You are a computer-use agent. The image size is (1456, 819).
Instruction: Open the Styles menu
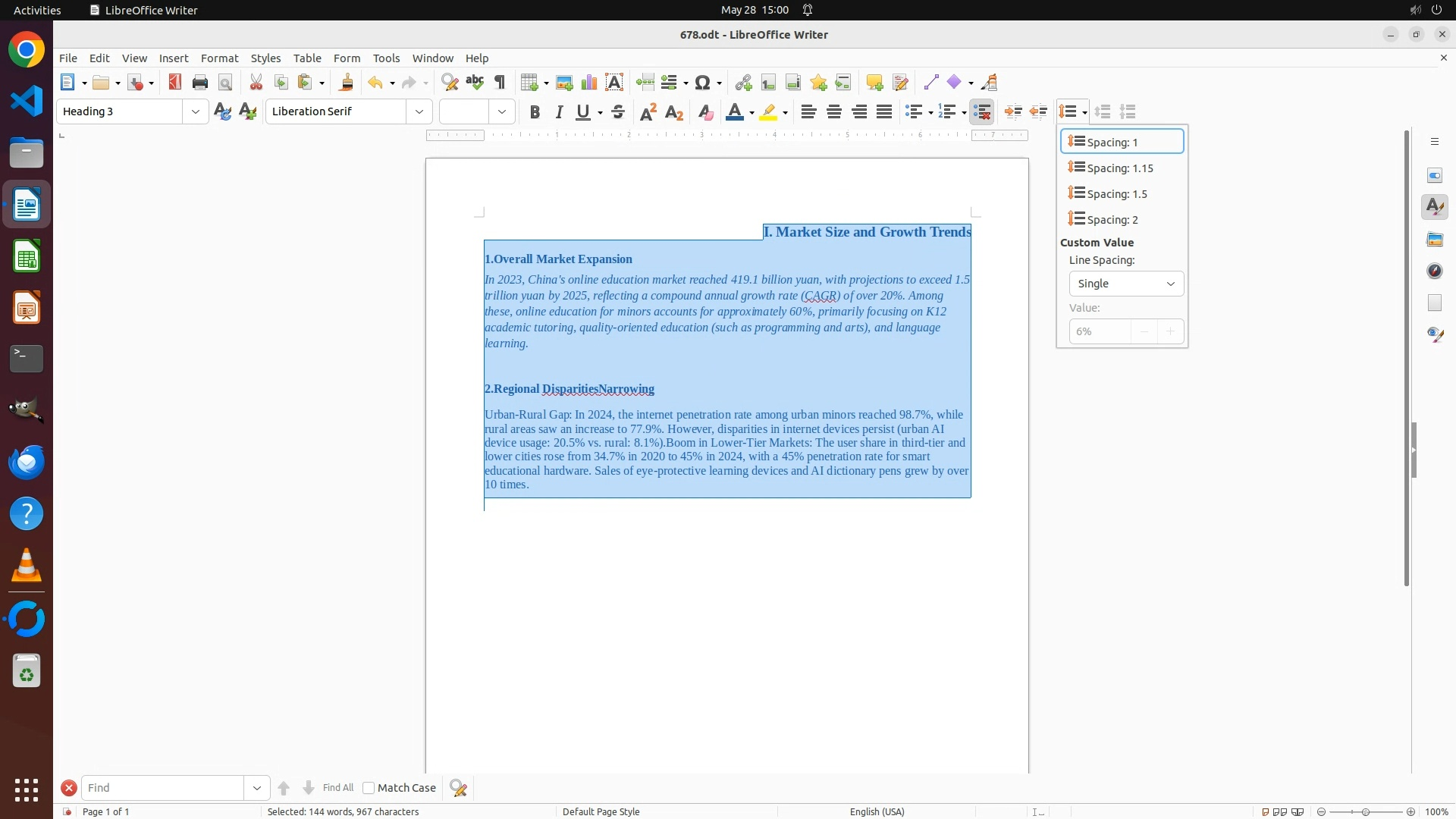tap(265, 58)
